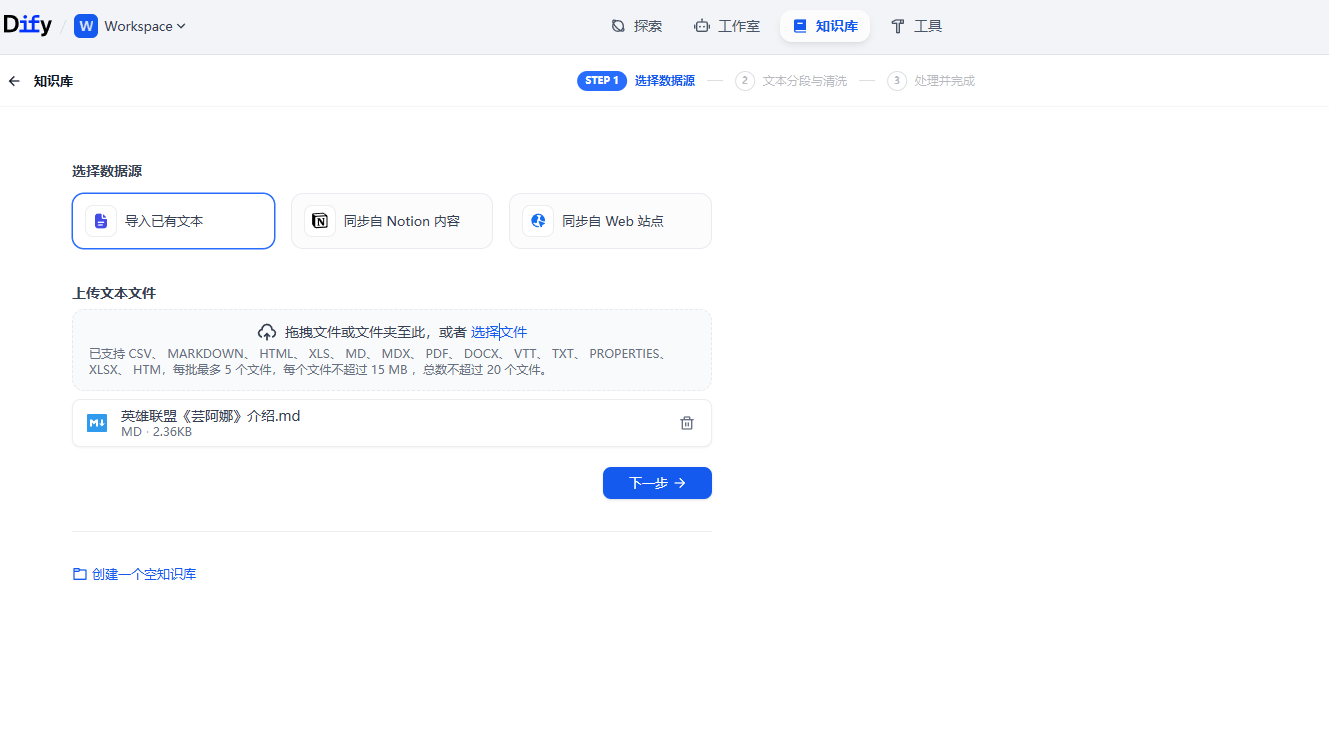Click the Dify logo
The image size is (1329, 746).
[27, 26]
